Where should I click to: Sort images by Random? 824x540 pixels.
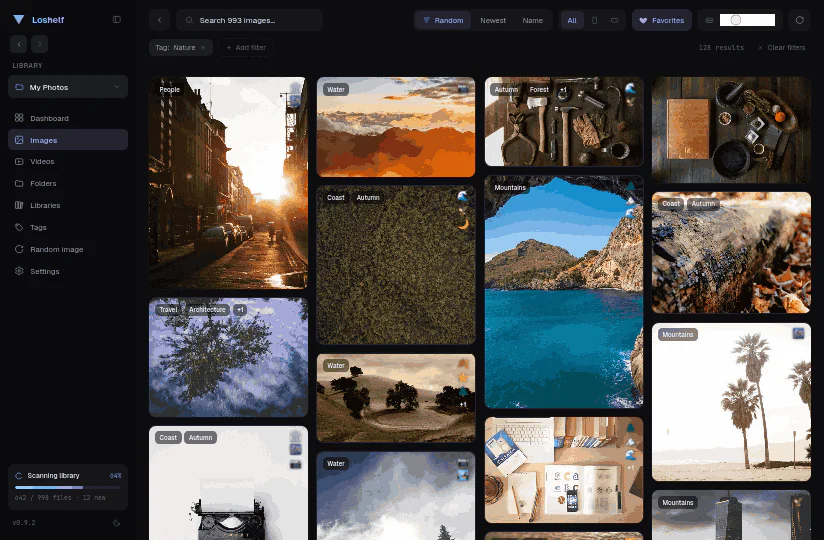point(444,20)
